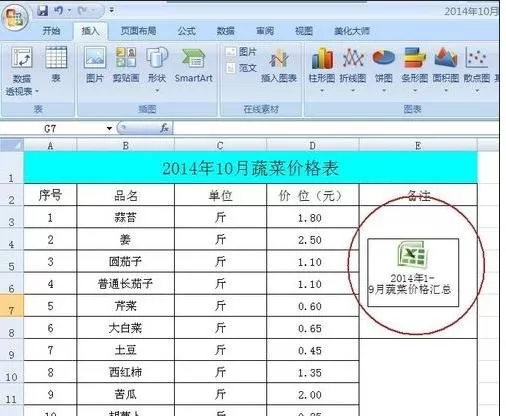Select column A header

click(x=50, y=145)
